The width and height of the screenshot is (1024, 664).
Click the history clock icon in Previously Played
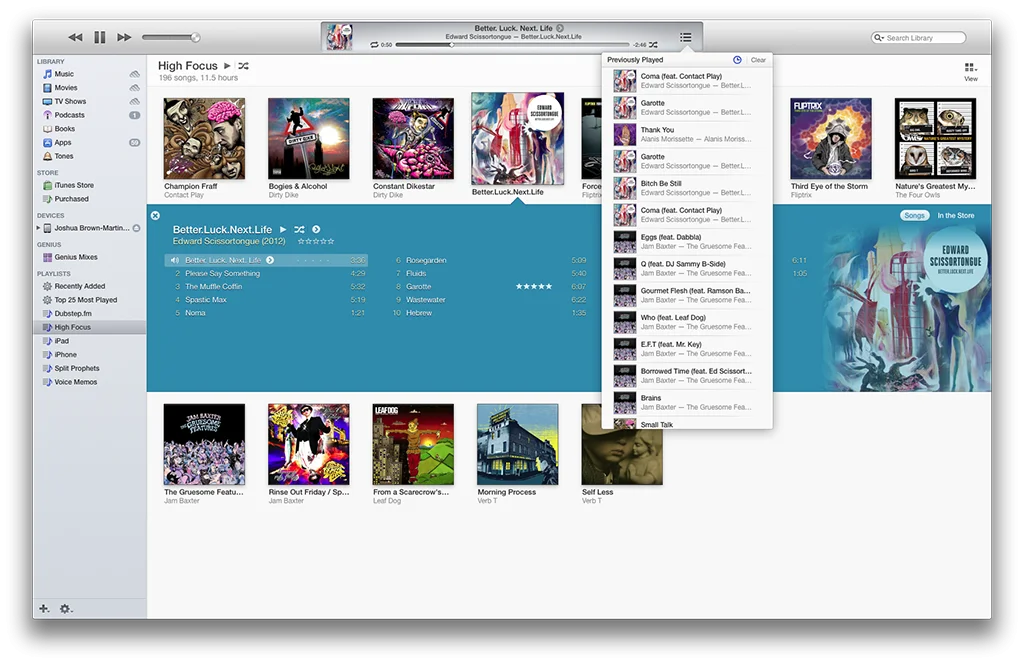click(x=737, y=59)
